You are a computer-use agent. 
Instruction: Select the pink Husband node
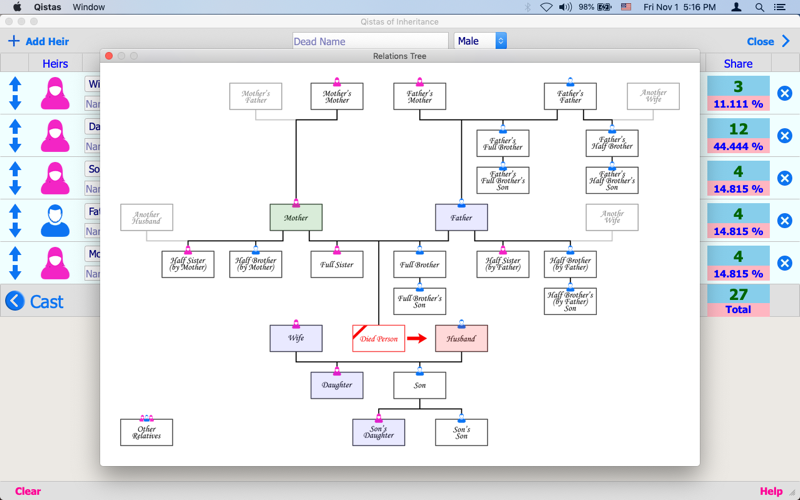click(x=461, y=338)
